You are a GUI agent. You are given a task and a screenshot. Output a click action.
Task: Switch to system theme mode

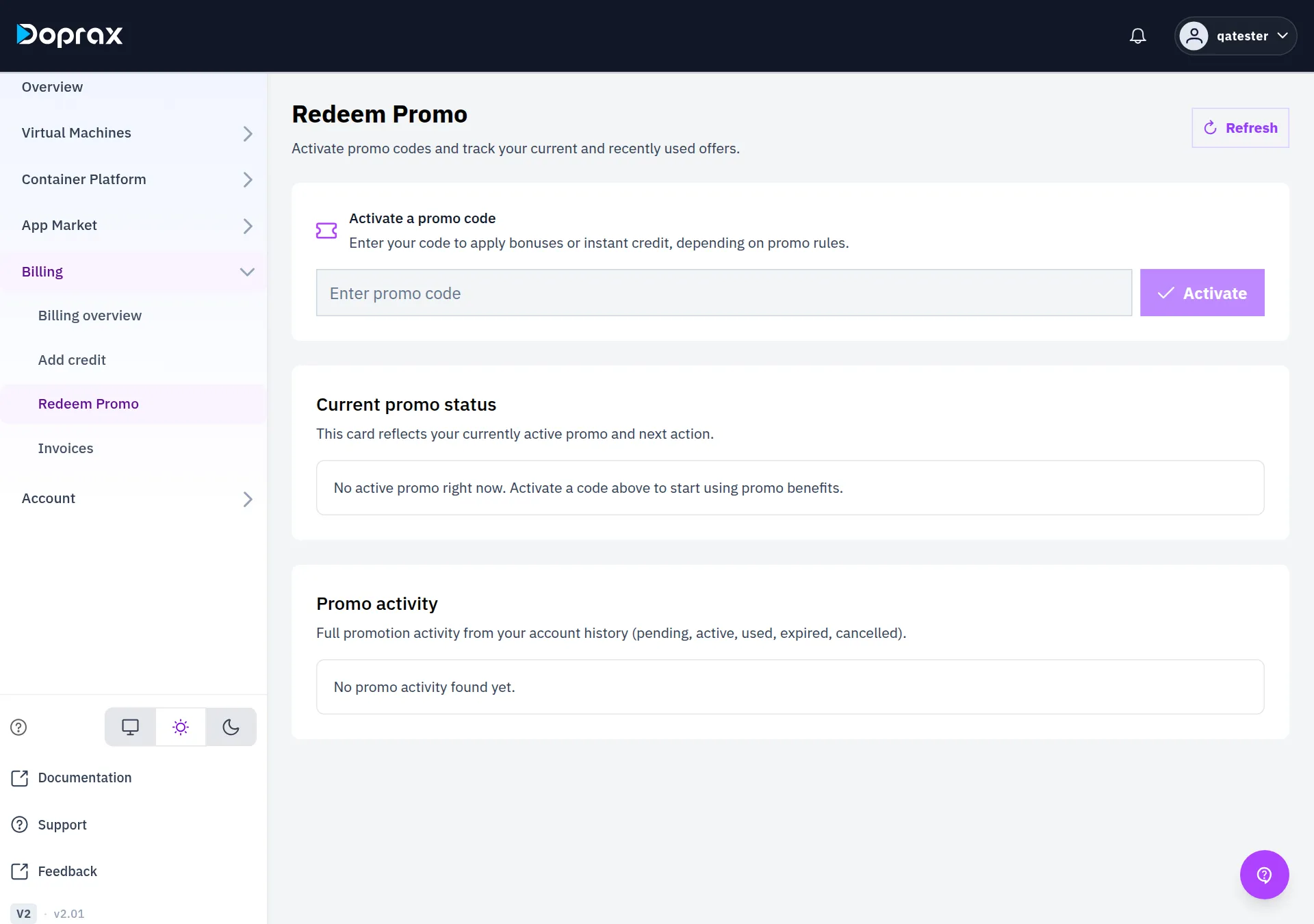130,727
